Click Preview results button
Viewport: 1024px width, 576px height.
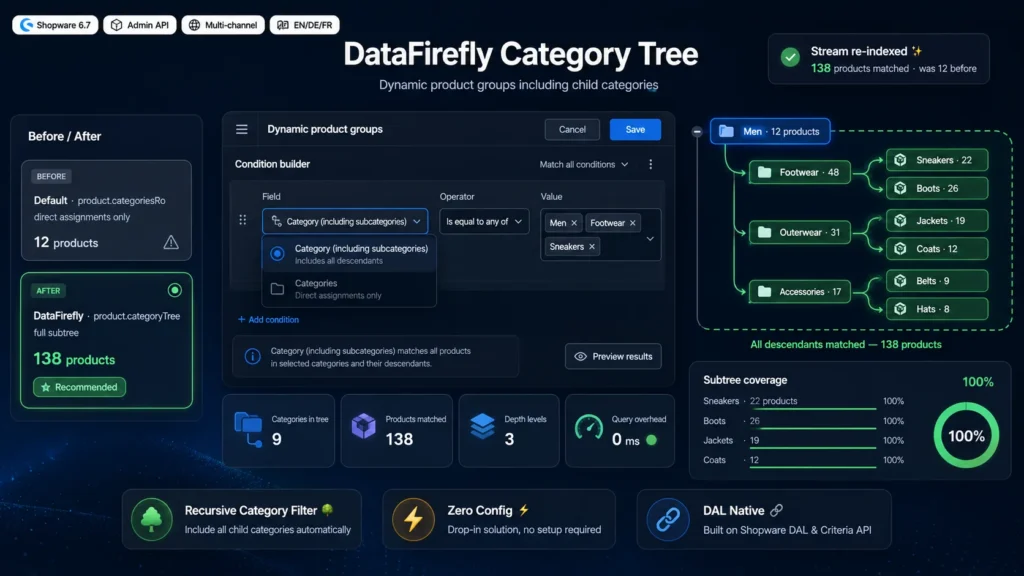(613, 357)
